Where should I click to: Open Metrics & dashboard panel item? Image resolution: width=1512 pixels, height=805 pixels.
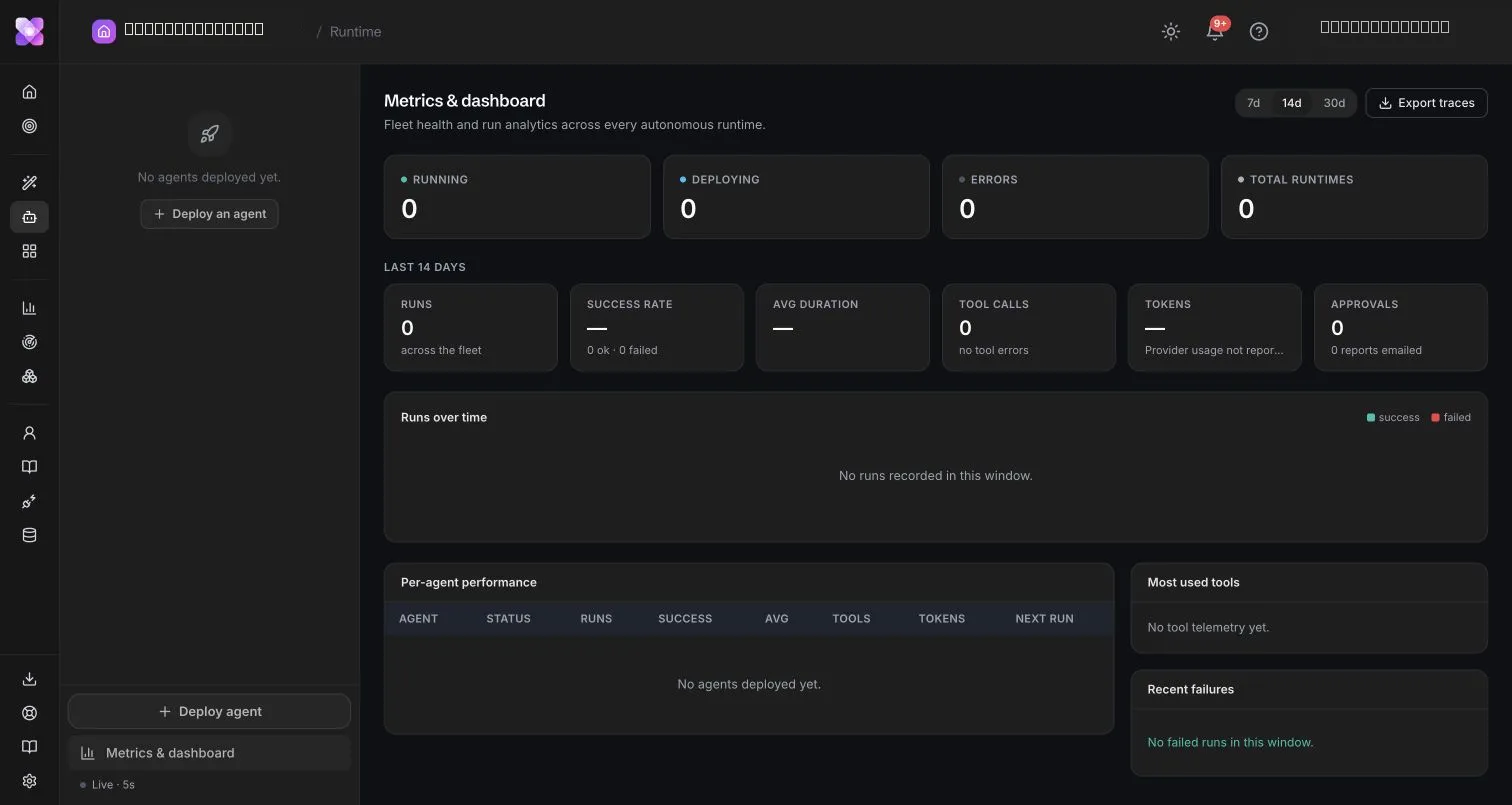209,753
